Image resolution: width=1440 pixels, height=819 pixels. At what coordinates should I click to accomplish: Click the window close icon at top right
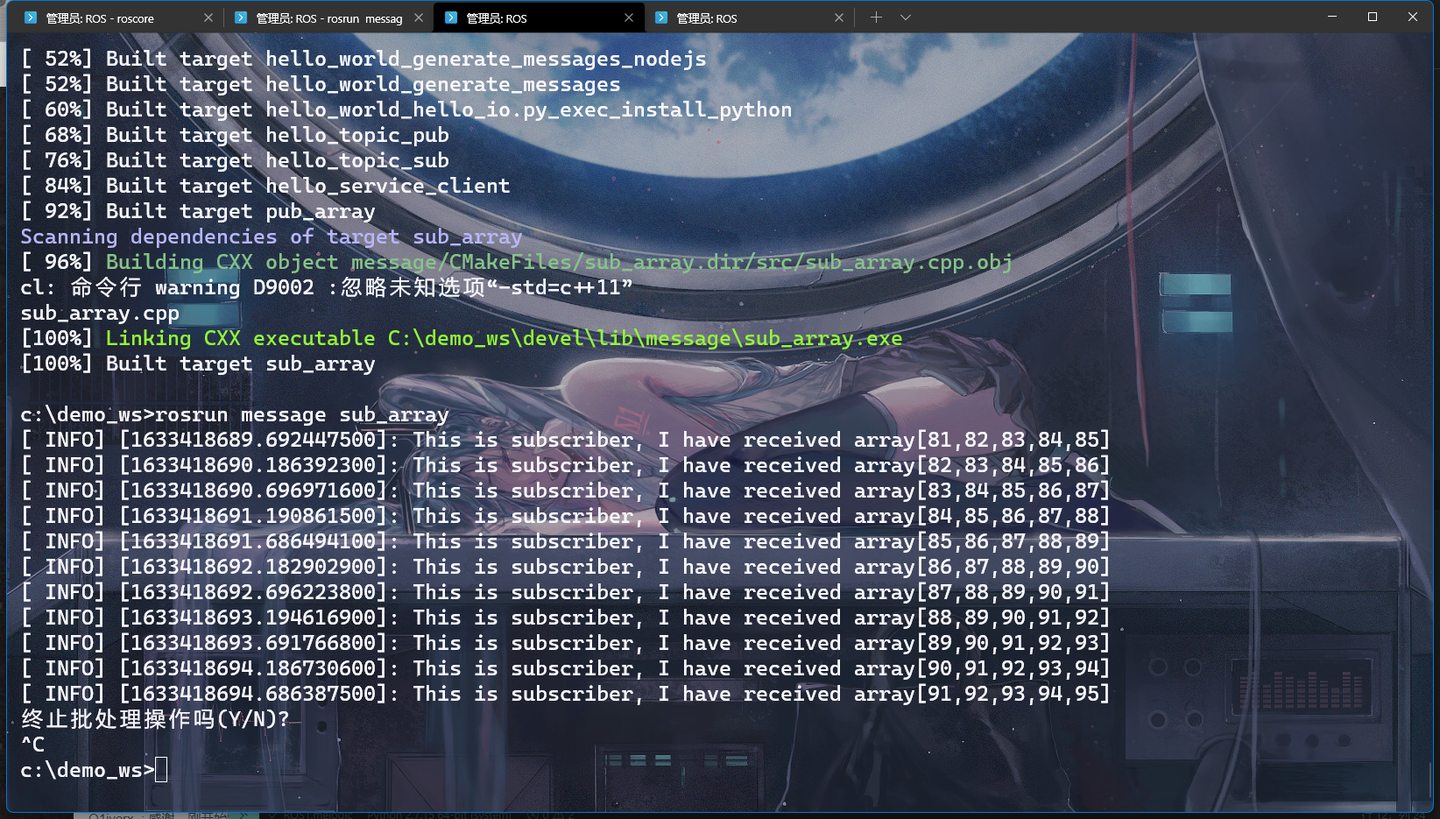point(1412,16)
